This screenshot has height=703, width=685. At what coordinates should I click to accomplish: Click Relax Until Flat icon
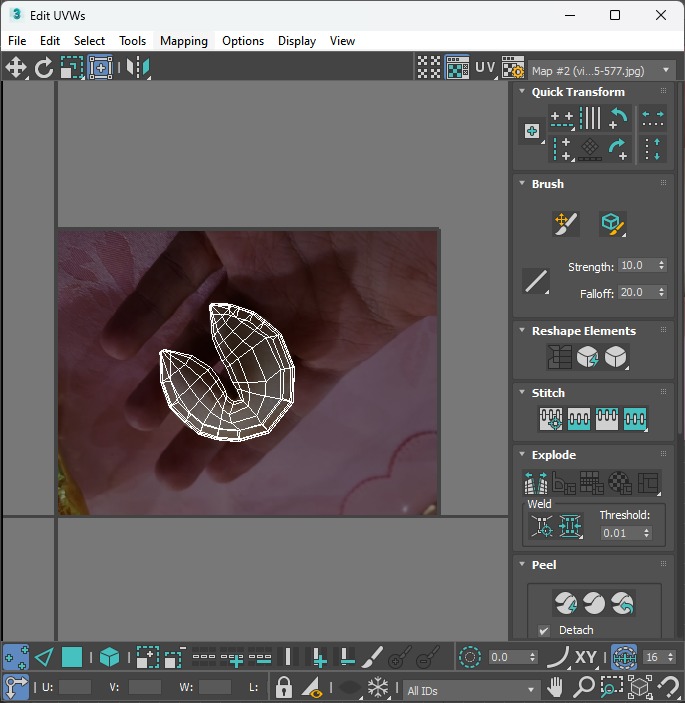coord(588,357)
